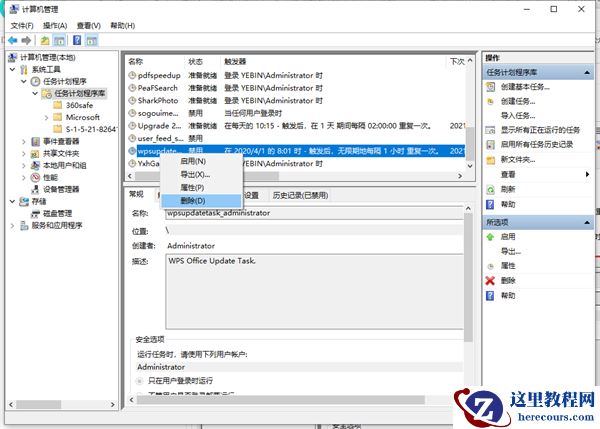Click 新文件夹 folder icon in actions
600x429 pixels.
click(491, 160)
